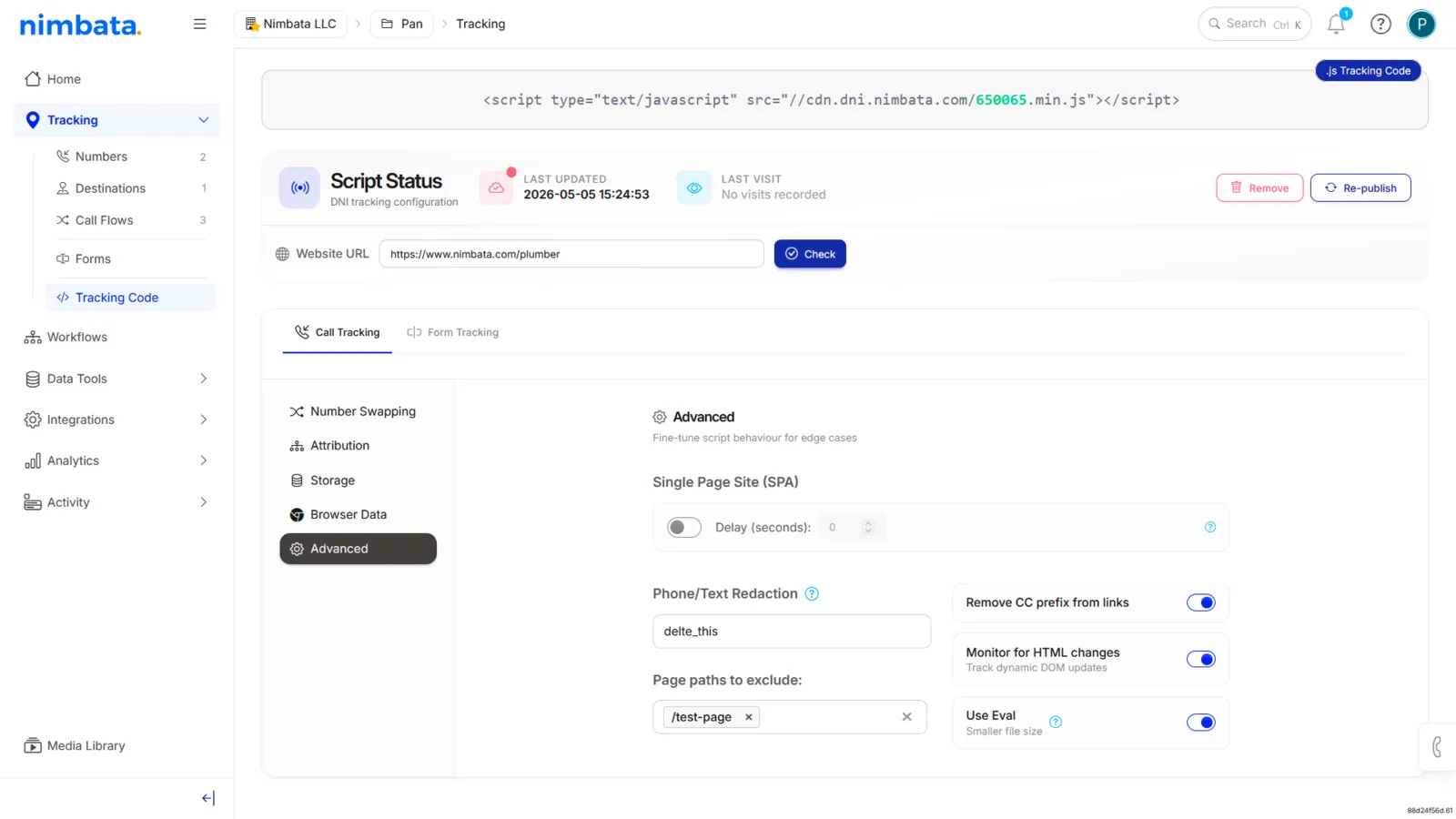Toggle the hamburger sidebar menu icon
Image resolution: width=1456 pixels, height=819 pixels.
pyautogui.click(x=199, y=24)
